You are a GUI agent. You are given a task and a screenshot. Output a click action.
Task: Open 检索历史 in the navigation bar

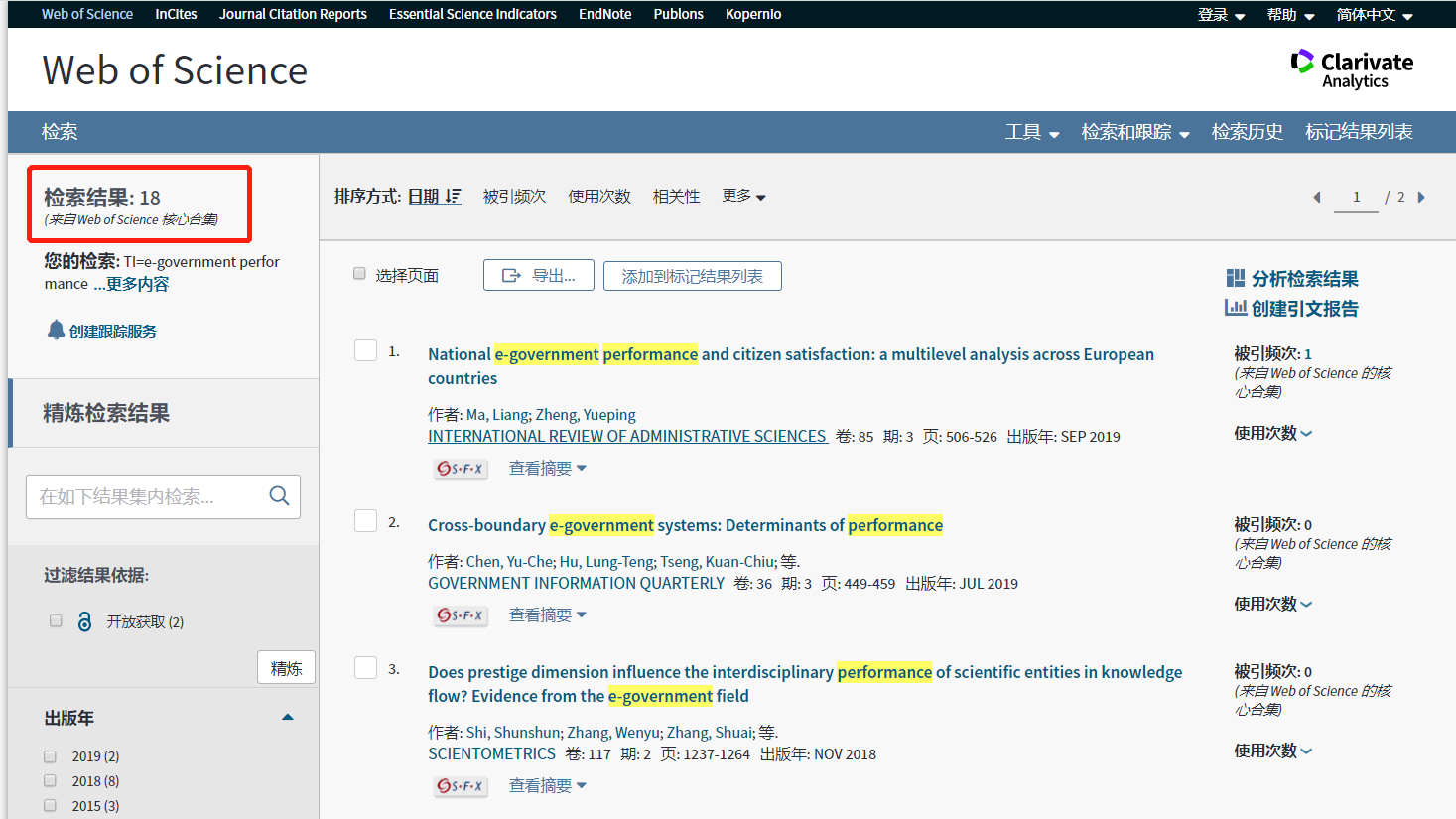tap(1247, 132)
